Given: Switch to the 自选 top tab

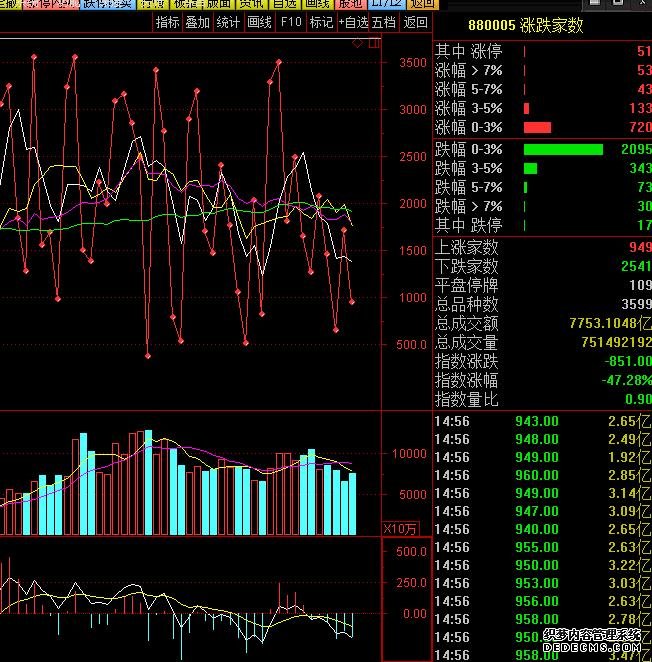Looking at the screenshot, I should pyautogui.click(x=285, y=4).
